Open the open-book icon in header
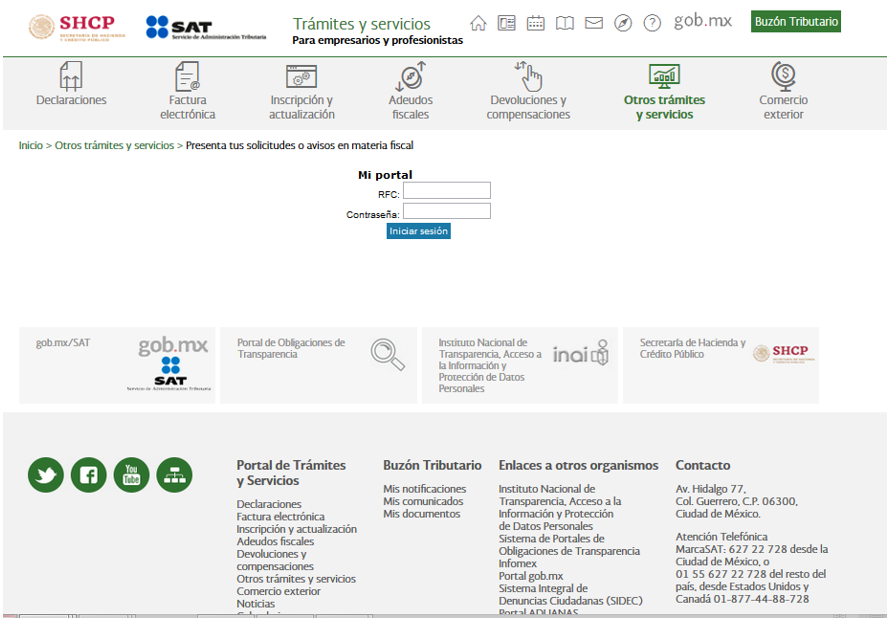Image resolution: width=889 pixels, height=618 pixels. click(565, 23)
